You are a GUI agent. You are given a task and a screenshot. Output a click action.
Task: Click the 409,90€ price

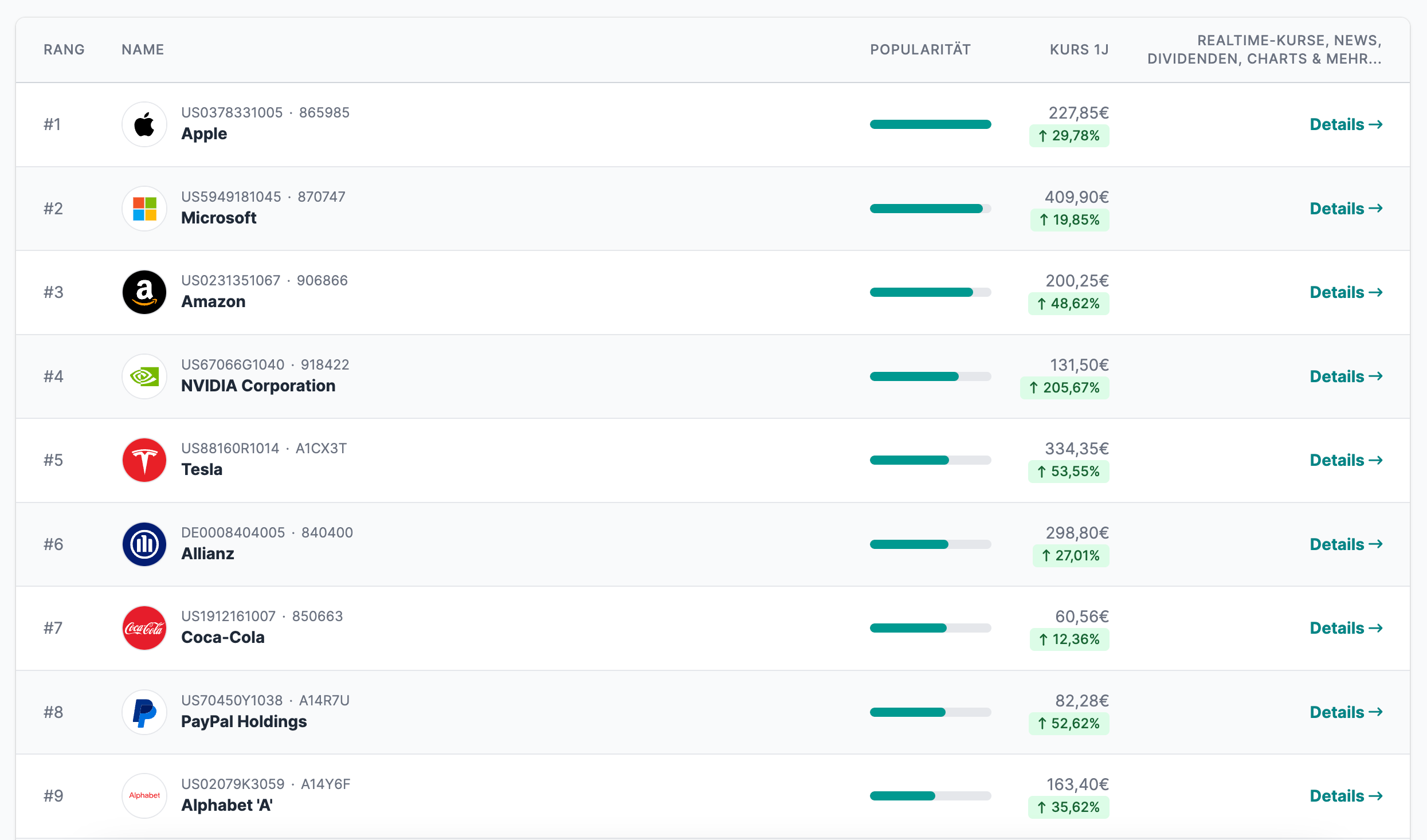1077,197
